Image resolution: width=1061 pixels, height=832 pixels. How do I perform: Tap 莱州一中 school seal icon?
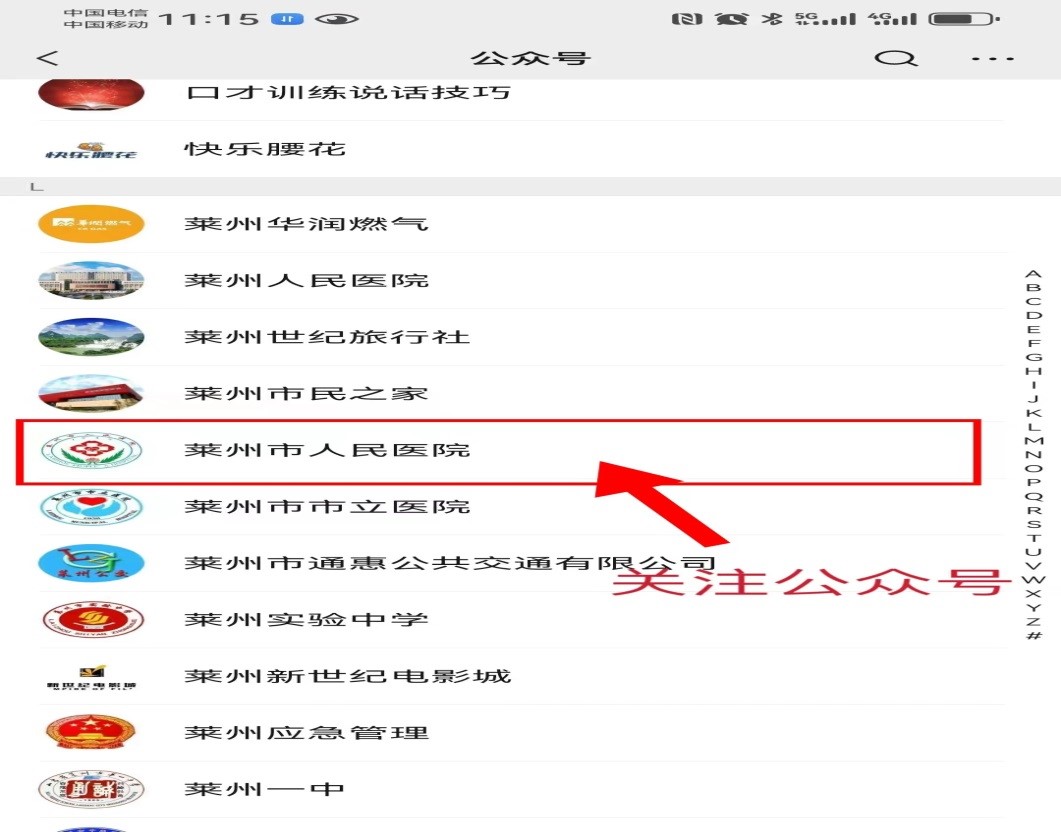pos(91,789)
